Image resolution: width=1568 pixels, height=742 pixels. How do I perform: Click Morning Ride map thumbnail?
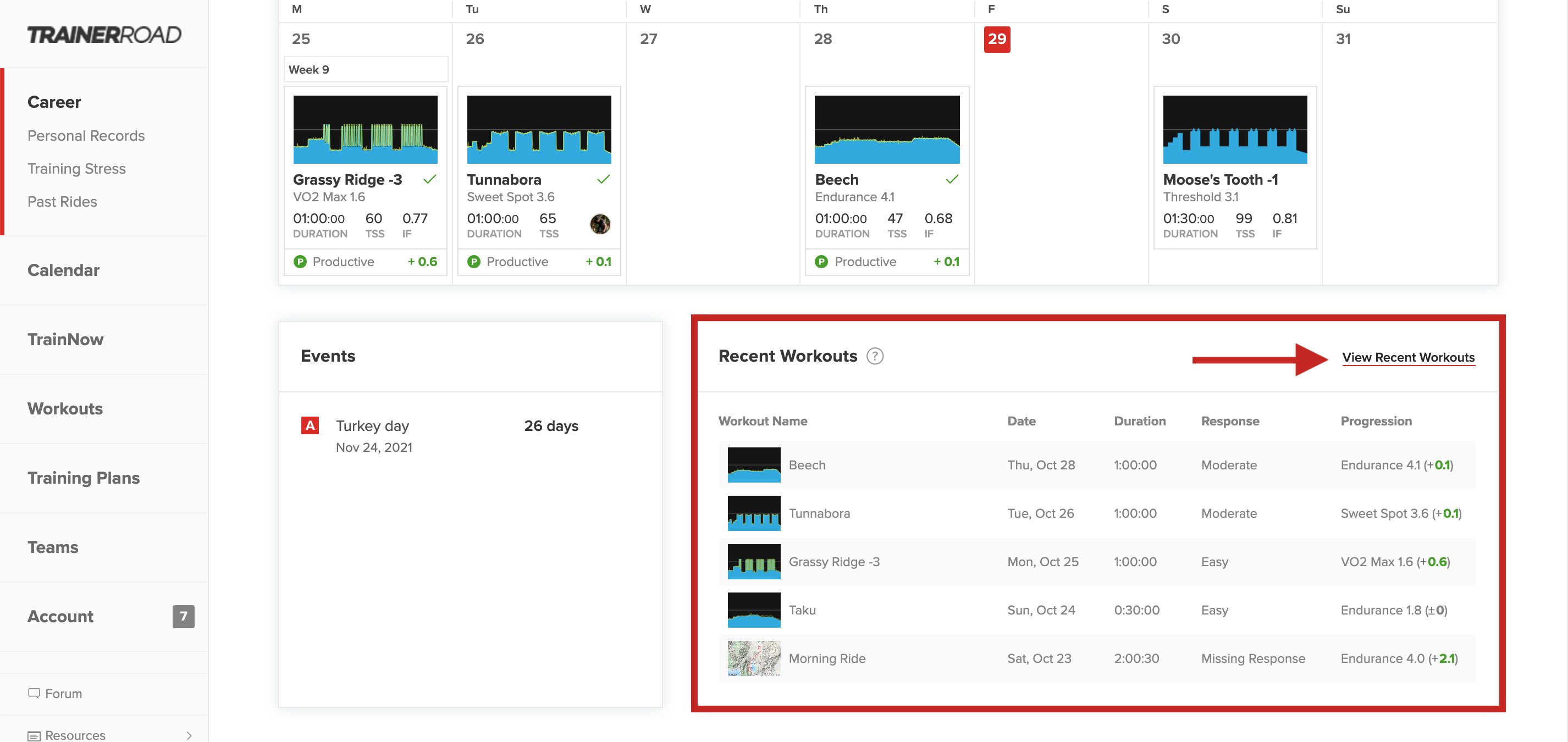pyautogui.click(x=754, y=658)
